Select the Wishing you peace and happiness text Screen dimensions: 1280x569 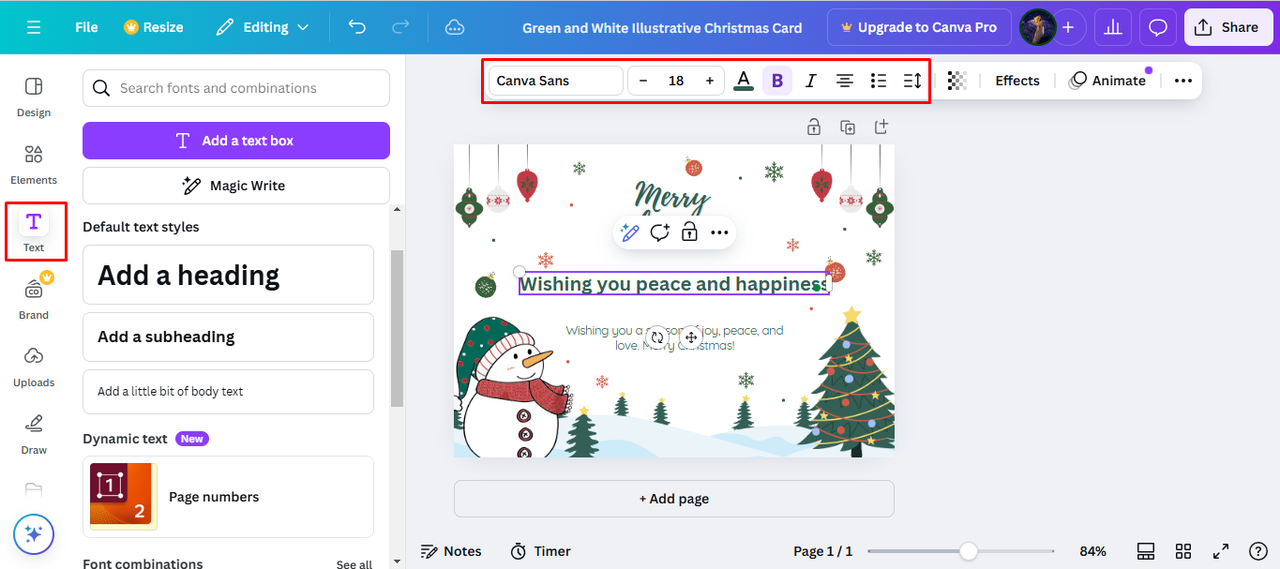click(x=674, y=284)
